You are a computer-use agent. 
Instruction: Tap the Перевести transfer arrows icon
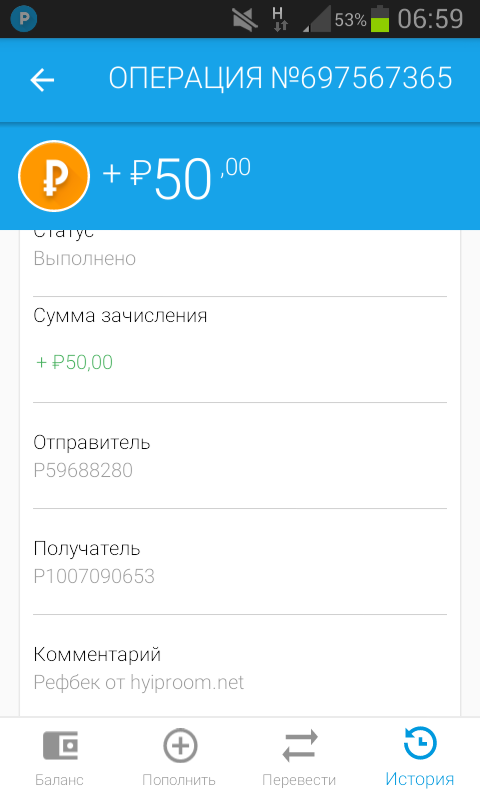[300, 746]
